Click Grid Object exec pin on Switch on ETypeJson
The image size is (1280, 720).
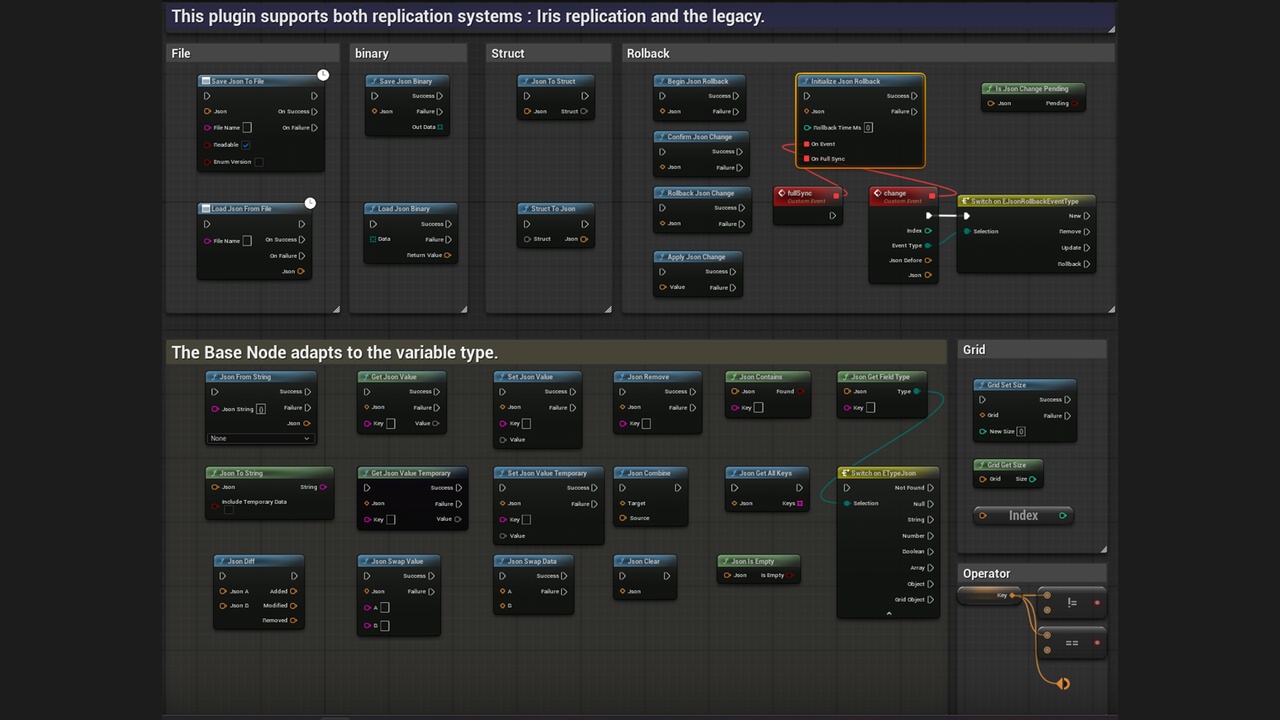coord(930,599)
